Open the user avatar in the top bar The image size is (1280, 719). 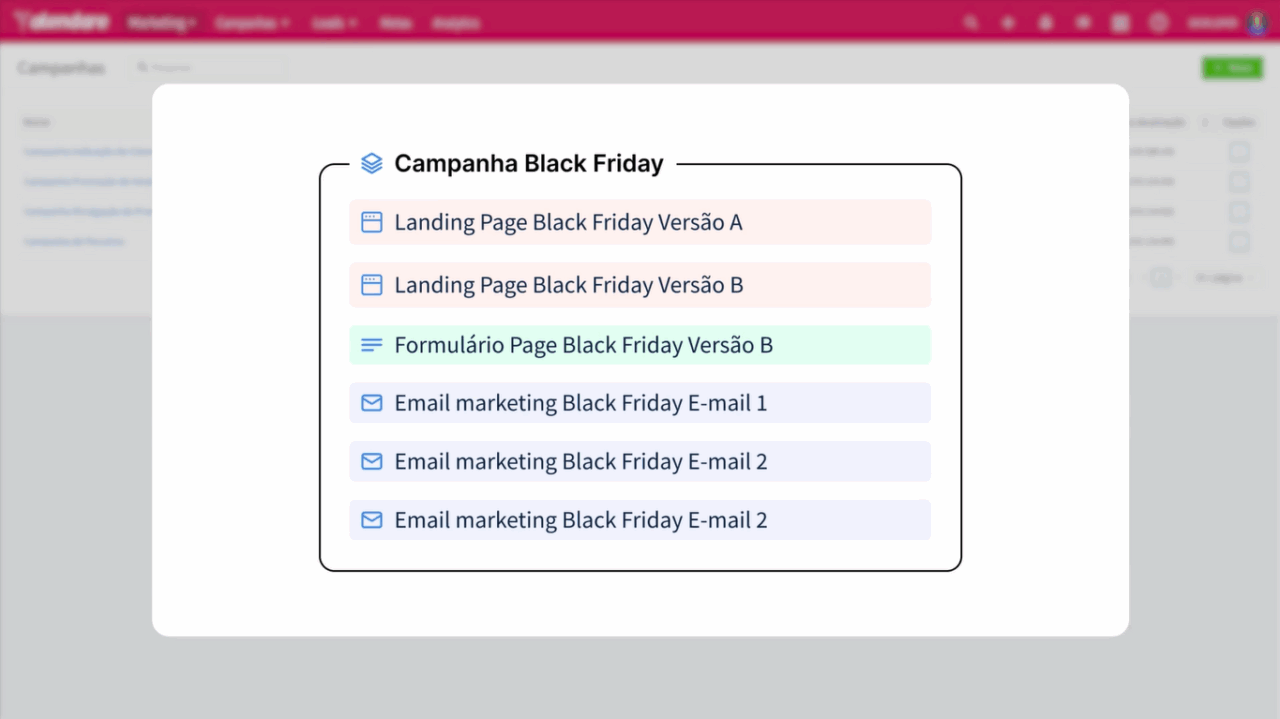pyautogui.click(x=1257, y=22)
